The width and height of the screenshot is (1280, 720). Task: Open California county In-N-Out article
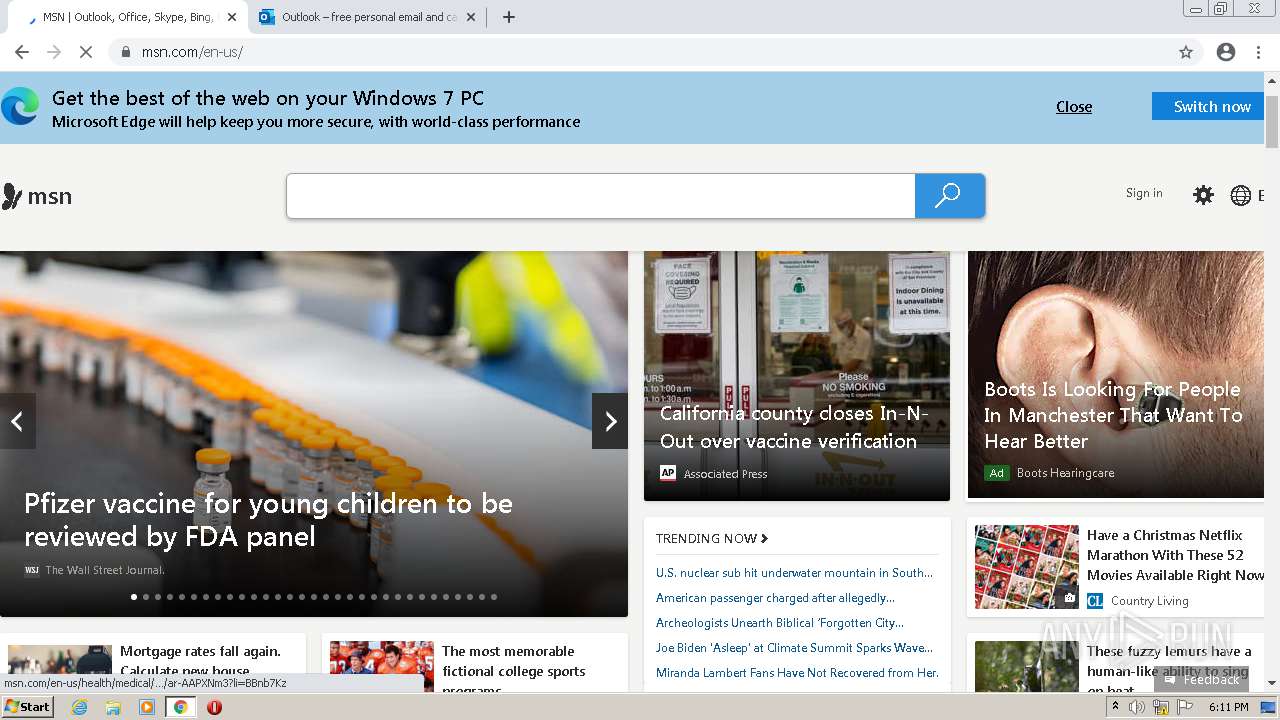(794, 427)
